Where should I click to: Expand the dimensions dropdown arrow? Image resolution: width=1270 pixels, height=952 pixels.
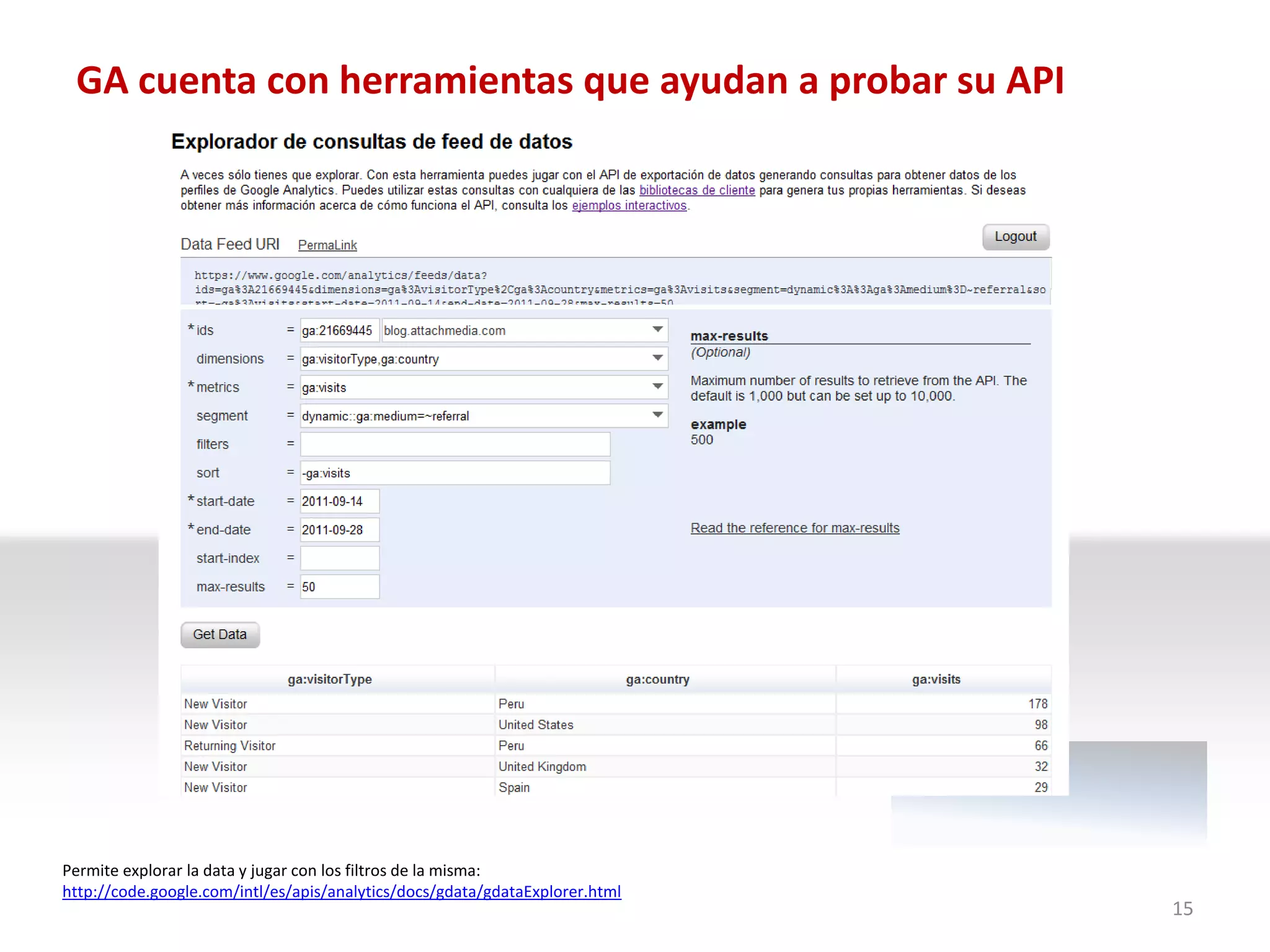click(x=657, y=358)
